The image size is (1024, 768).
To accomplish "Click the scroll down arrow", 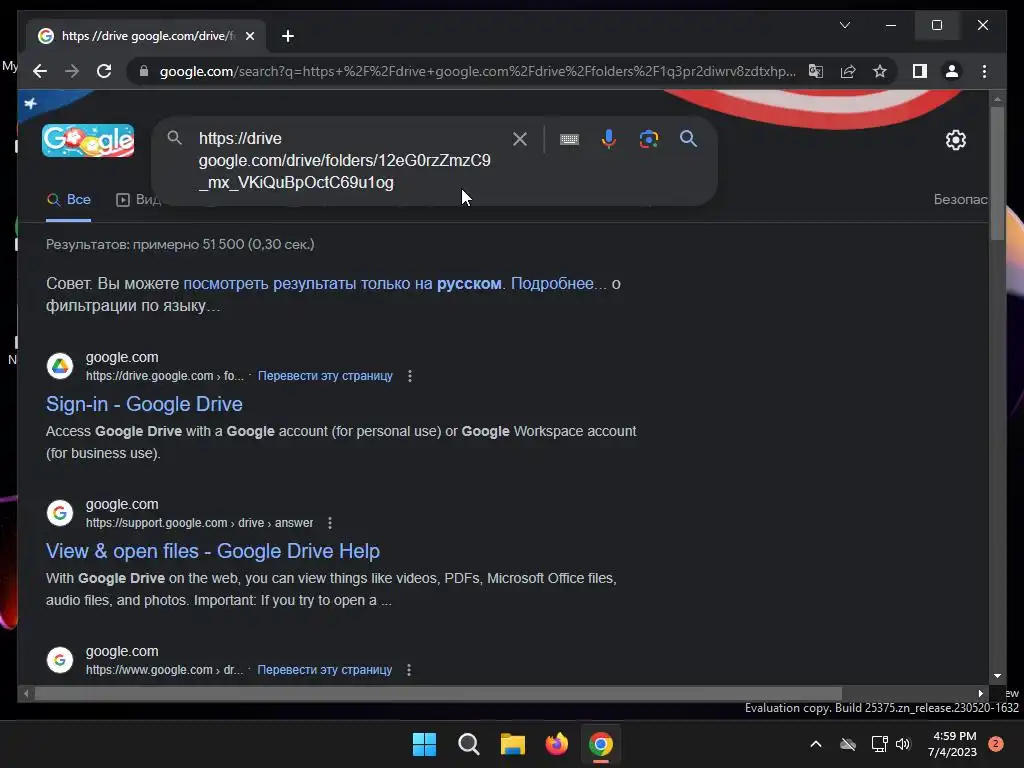I will tap(997, 676).
